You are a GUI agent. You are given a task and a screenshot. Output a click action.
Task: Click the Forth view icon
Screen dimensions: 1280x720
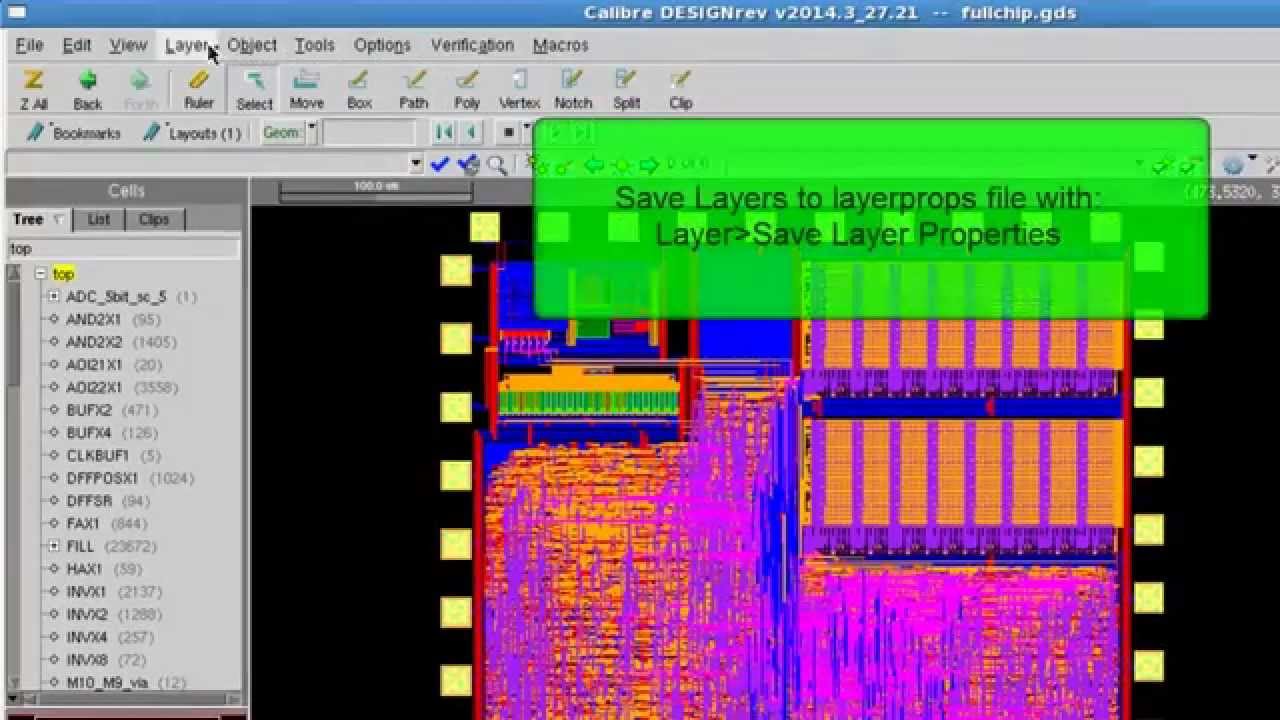pyautogui.click(x=141, y=89)
